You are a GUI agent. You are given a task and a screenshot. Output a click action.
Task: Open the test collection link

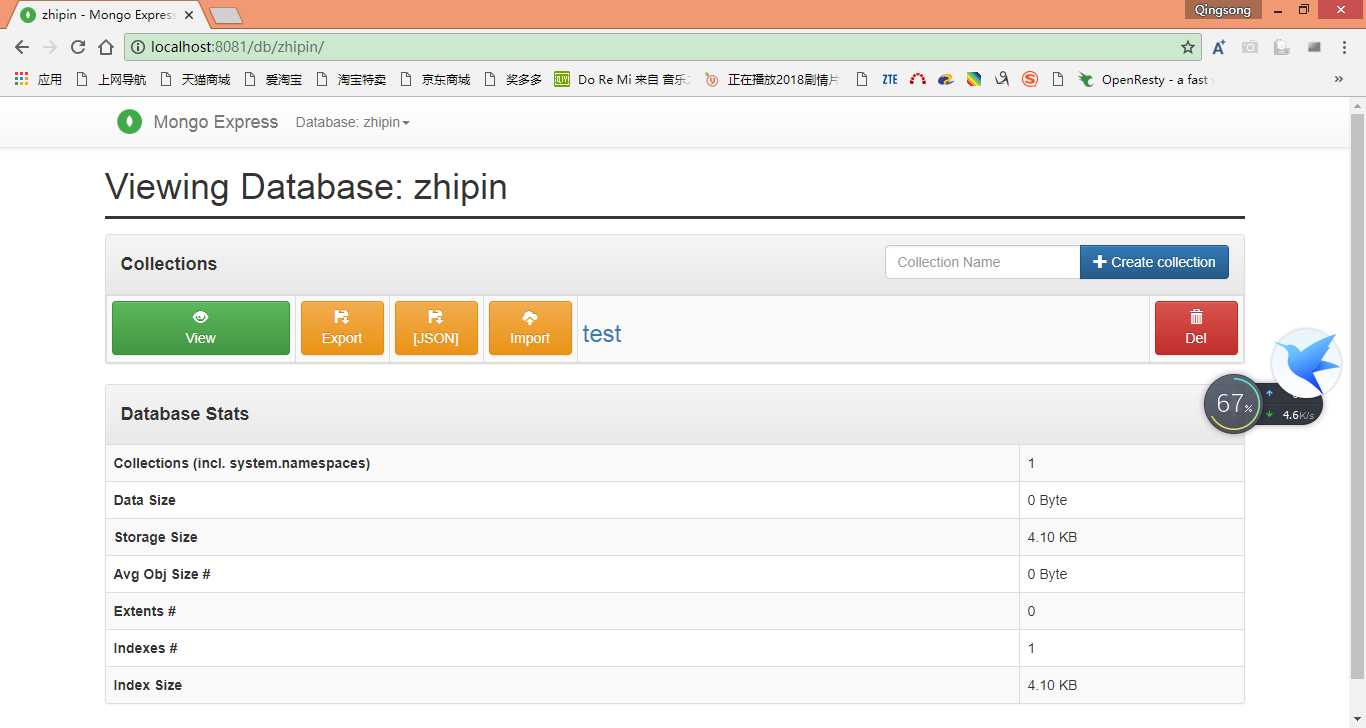click(x=602, y=334)
